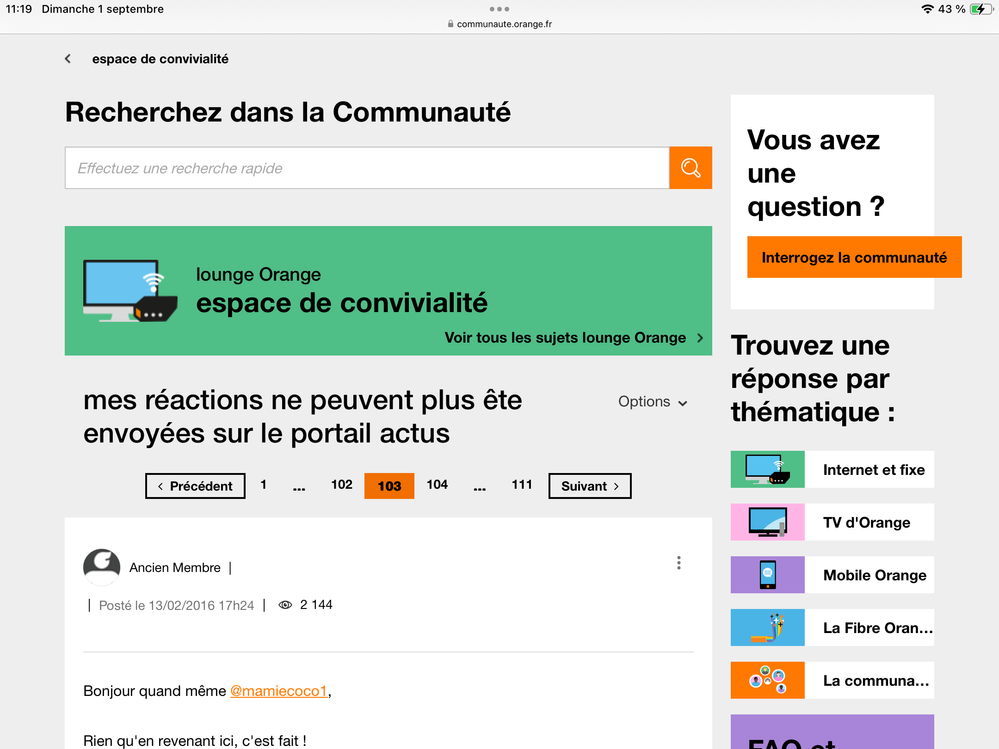
Task: Click the La Fibre Orange cable icon
Action: tap(768, 628)
